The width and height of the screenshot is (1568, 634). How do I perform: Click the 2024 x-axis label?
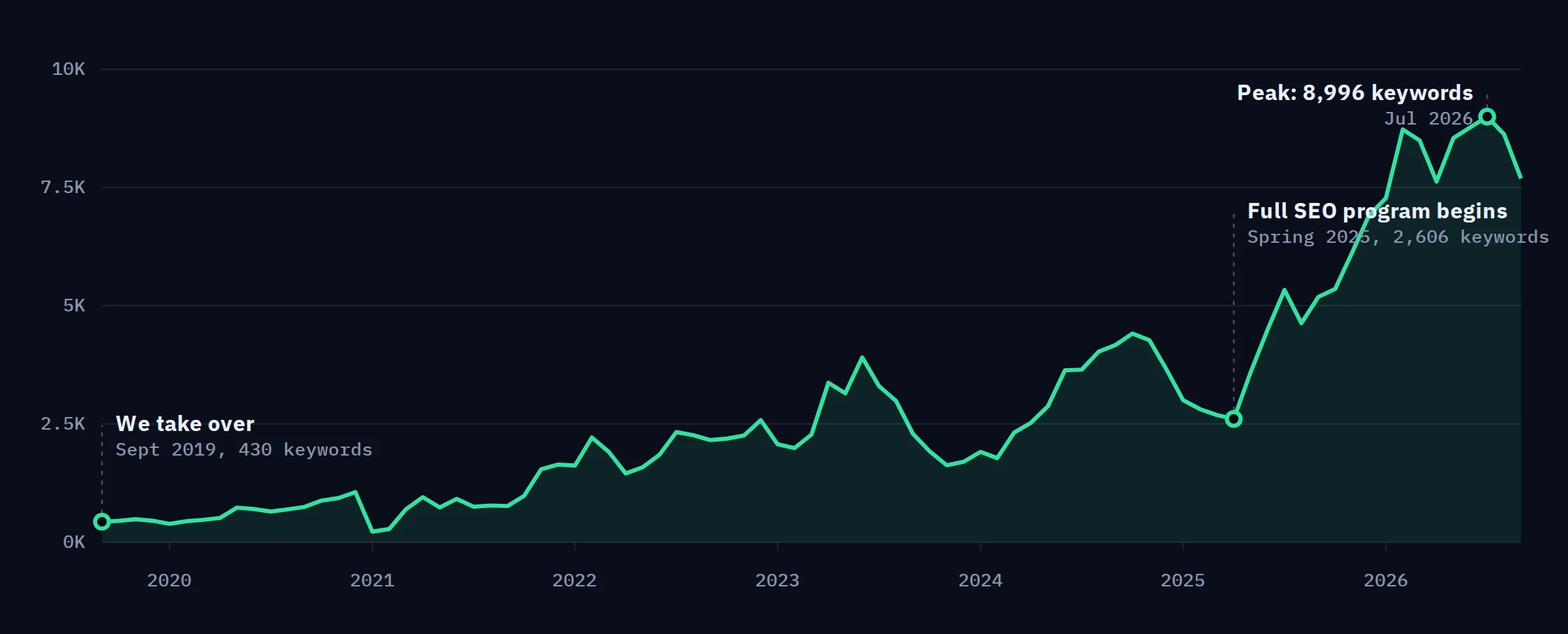click(x=980, y=581)
